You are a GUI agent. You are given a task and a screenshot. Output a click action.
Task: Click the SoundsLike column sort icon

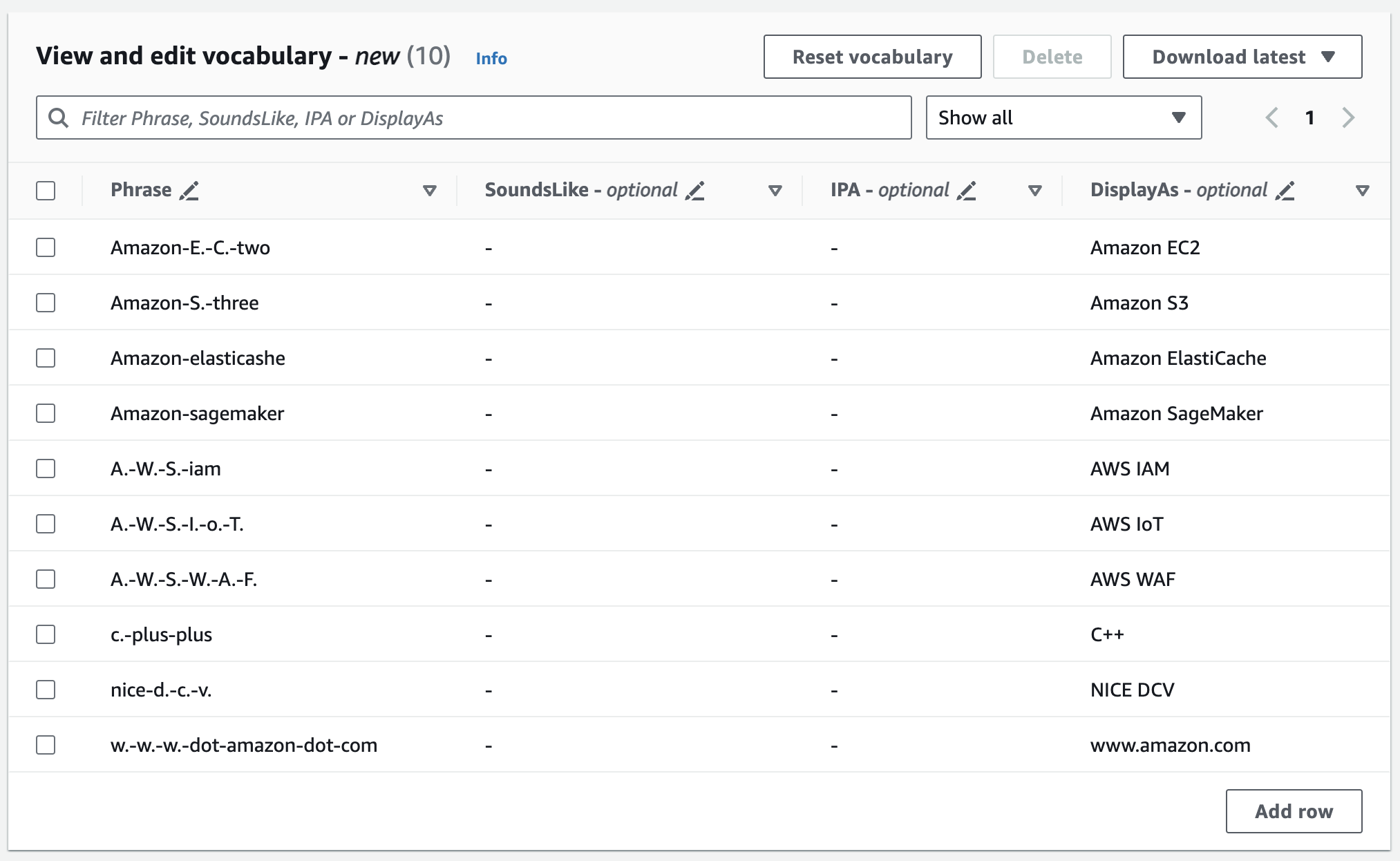click(x=780, y=190)
